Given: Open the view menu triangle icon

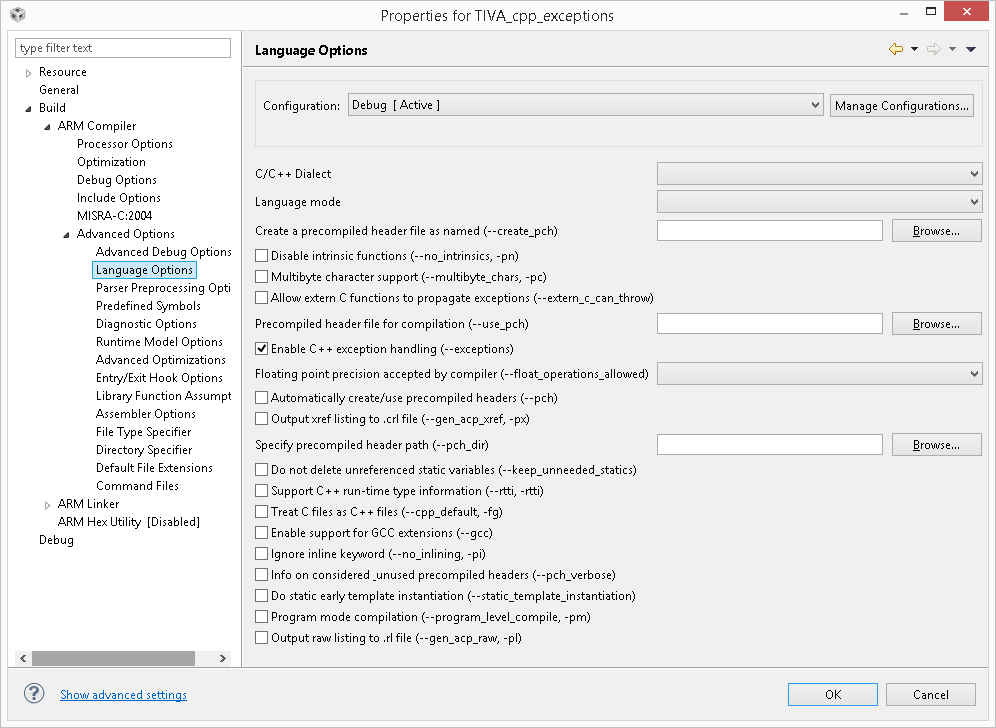Looking at the screenshot, I should tap(971, 50).
